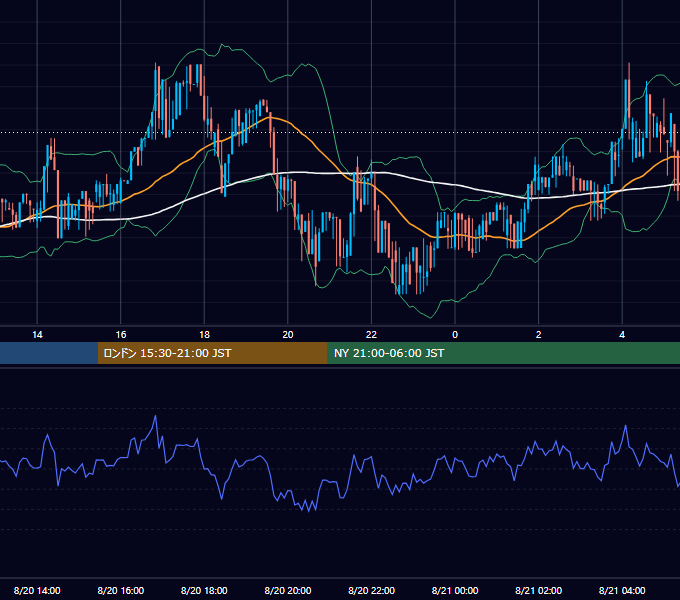680x600 pixels.
Task: Click the 0 hour label on the price chart axis
Action: click(455, 335)
